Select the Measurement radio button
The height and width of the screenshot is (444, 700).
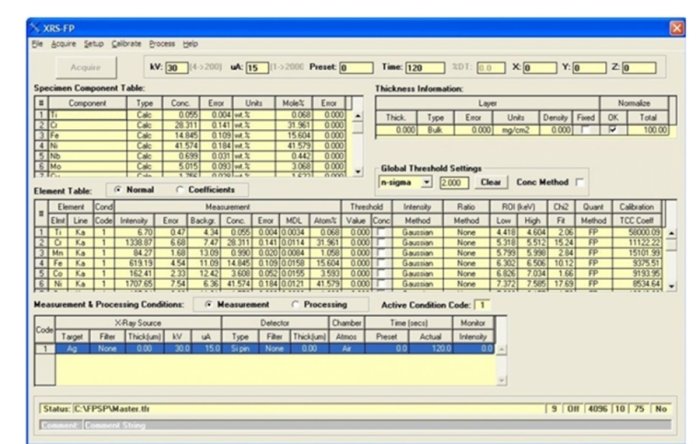208,304
